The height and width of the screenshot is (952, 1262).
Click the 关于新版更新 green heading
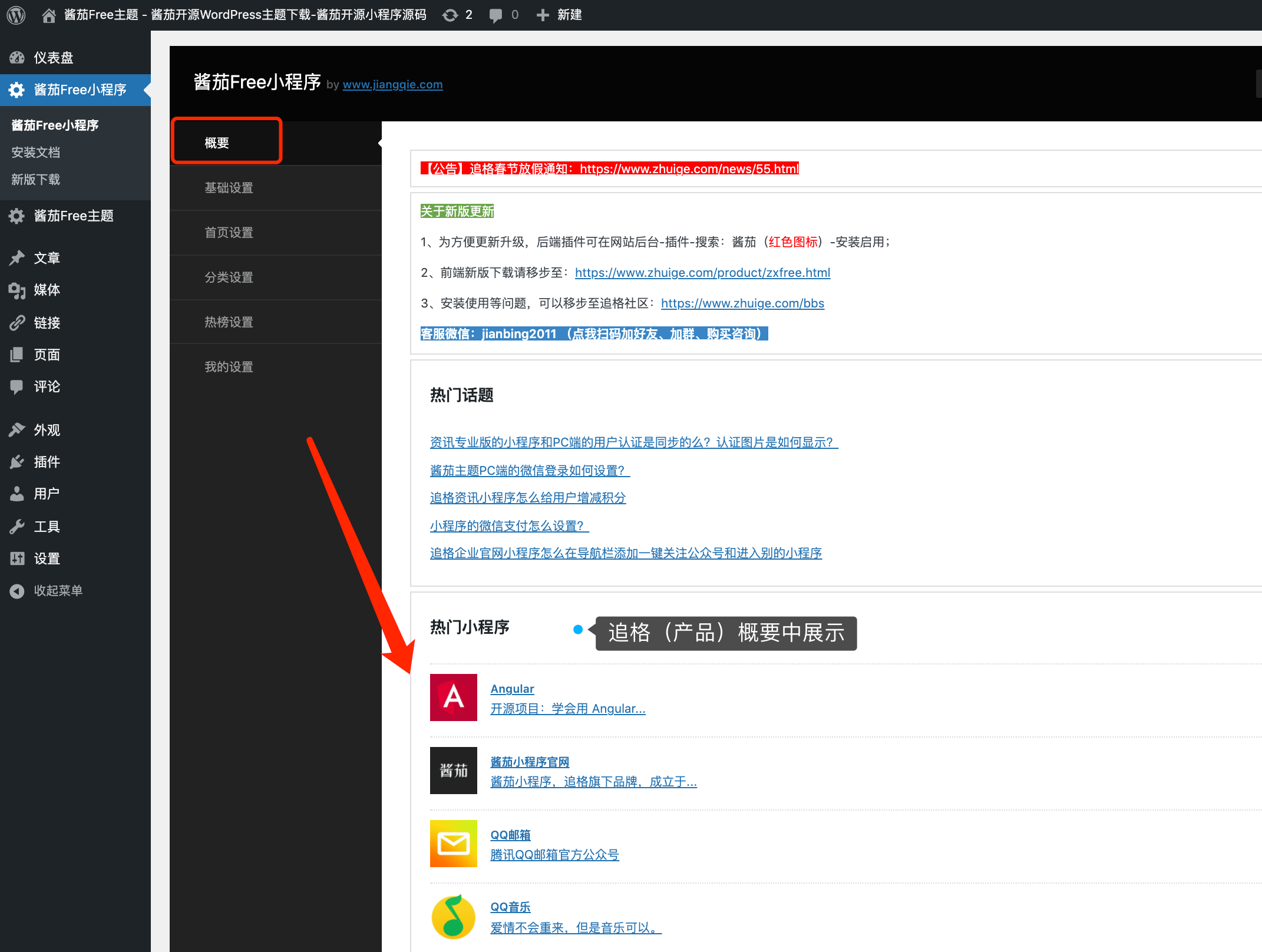point(457,211)
